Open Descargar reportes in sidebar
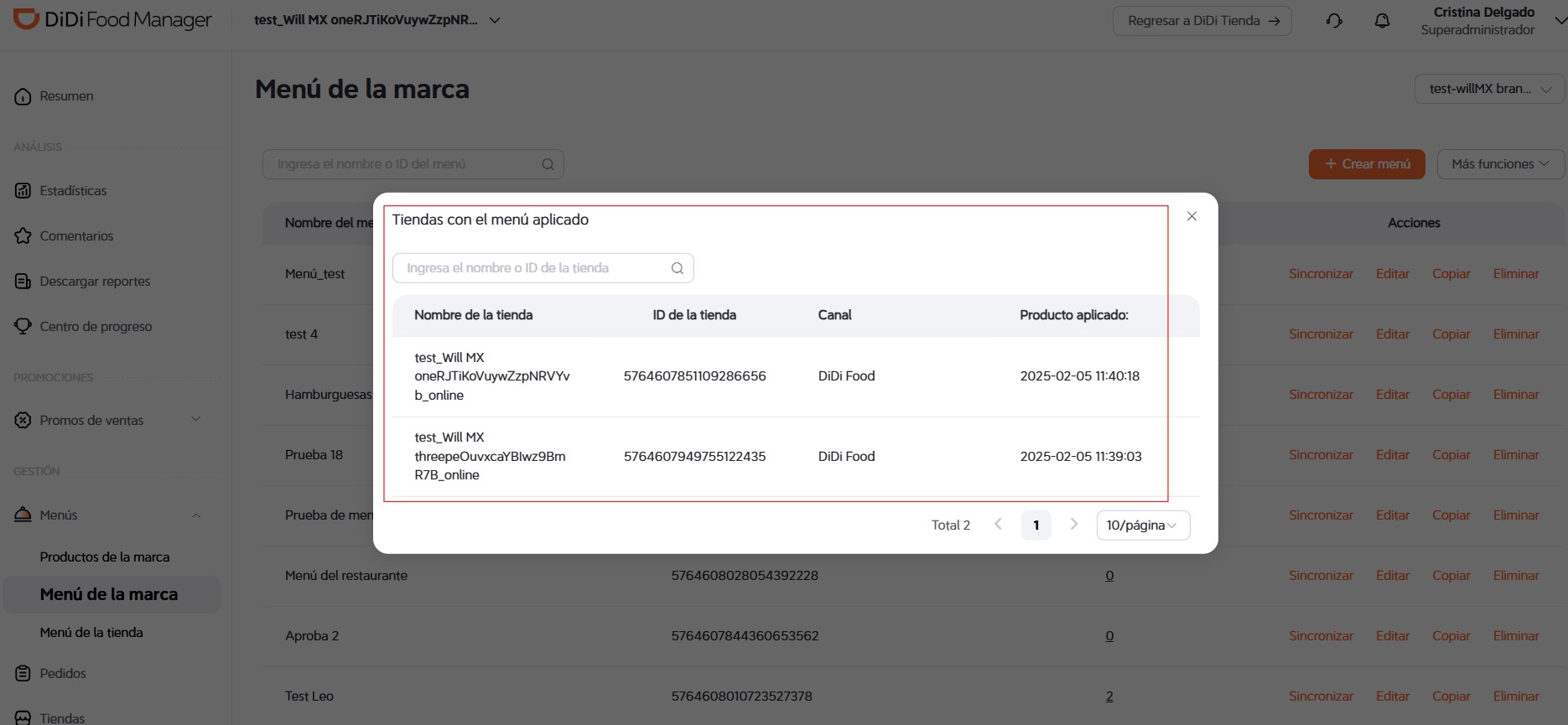The image size is (1568, 725). 95,282
